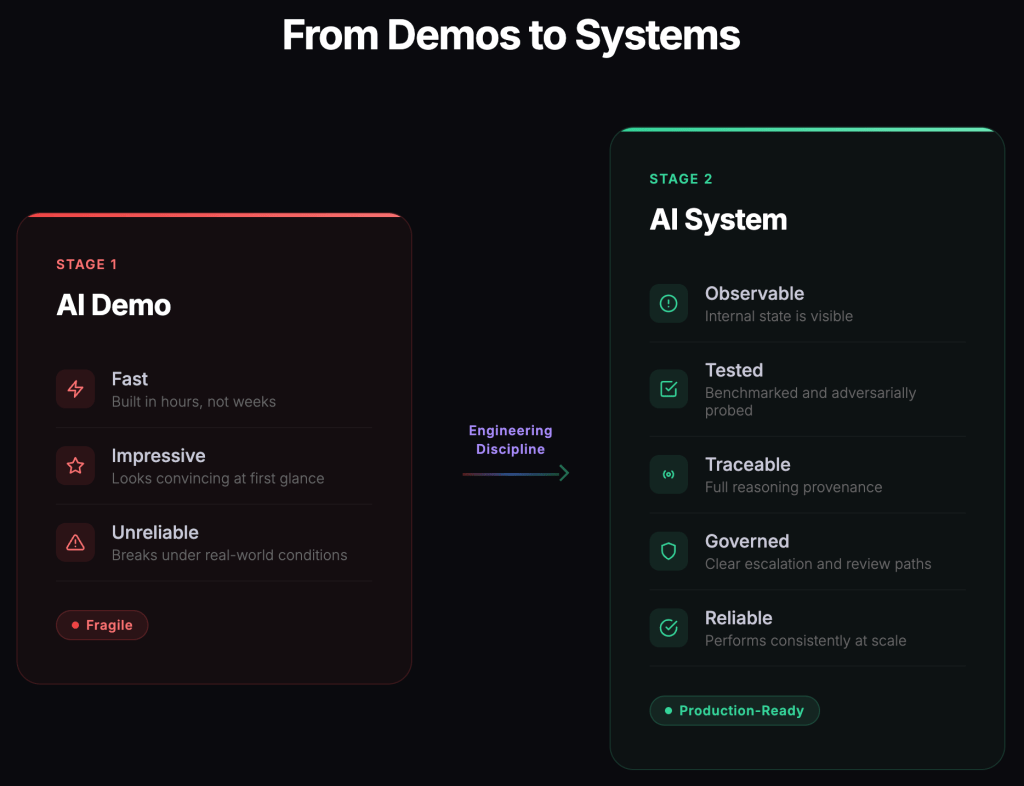
Task: Click the alert circle icon beside Observable
Action: click(668, 304)
